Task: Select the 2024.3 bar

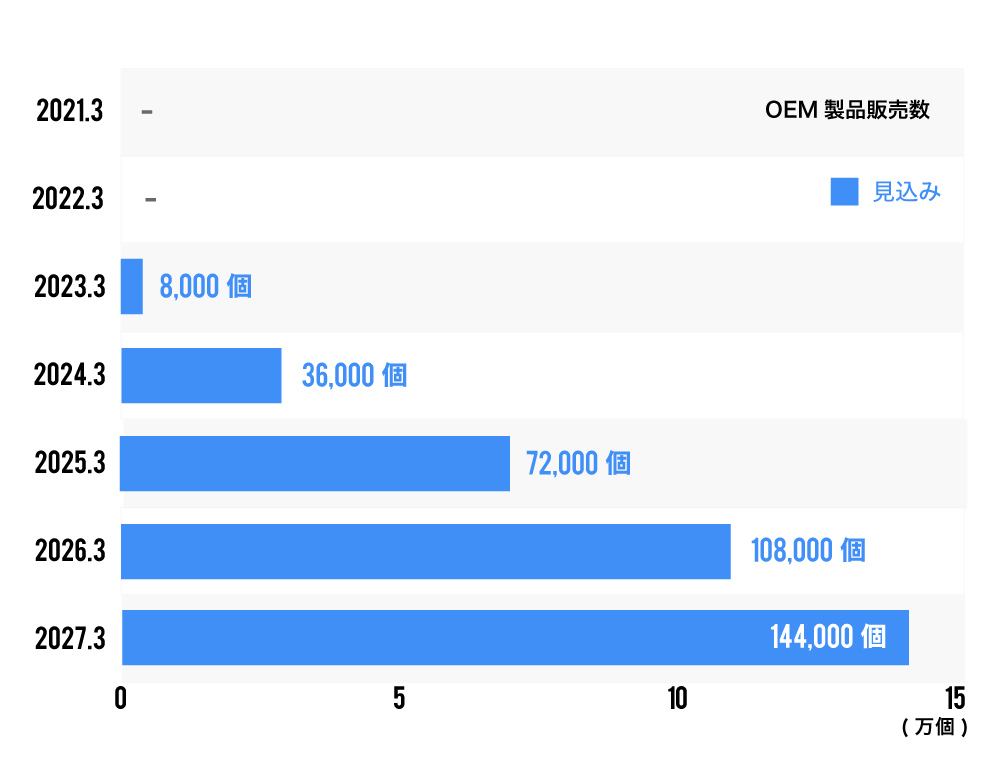Action: 201,375
